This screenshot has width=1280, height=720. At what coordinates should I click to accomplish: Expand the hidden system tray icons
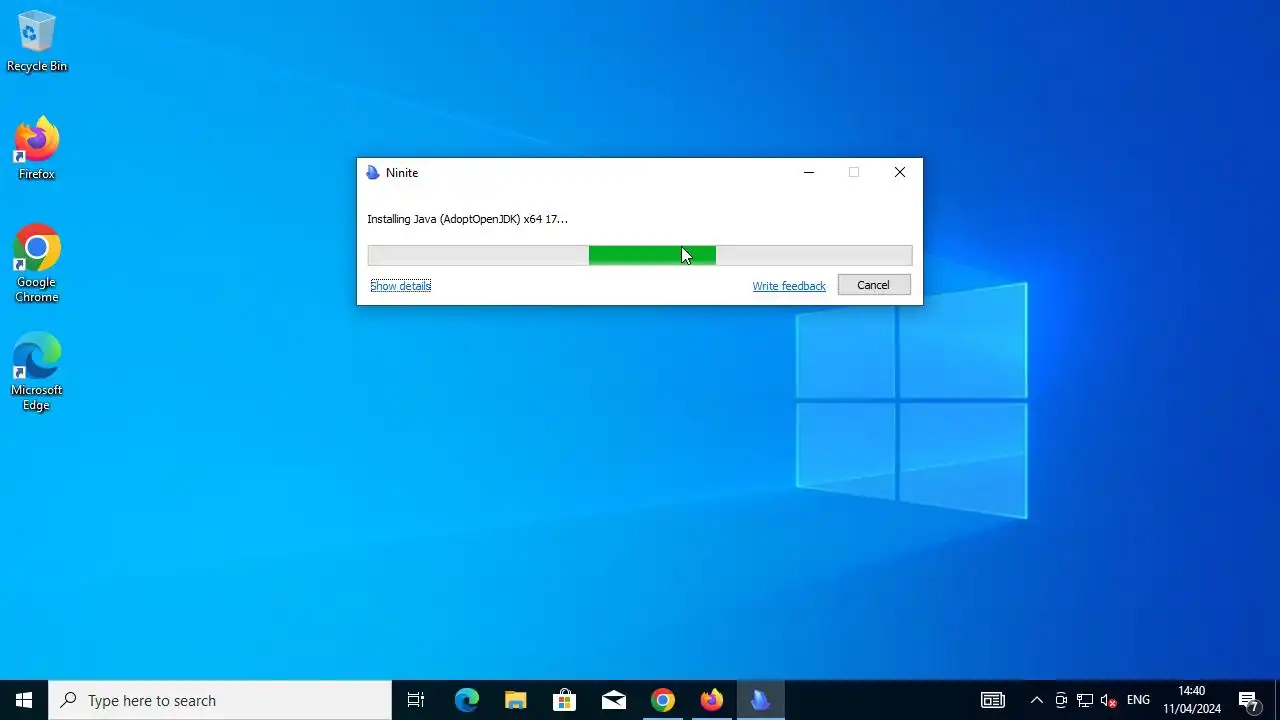coord(1037,700)
